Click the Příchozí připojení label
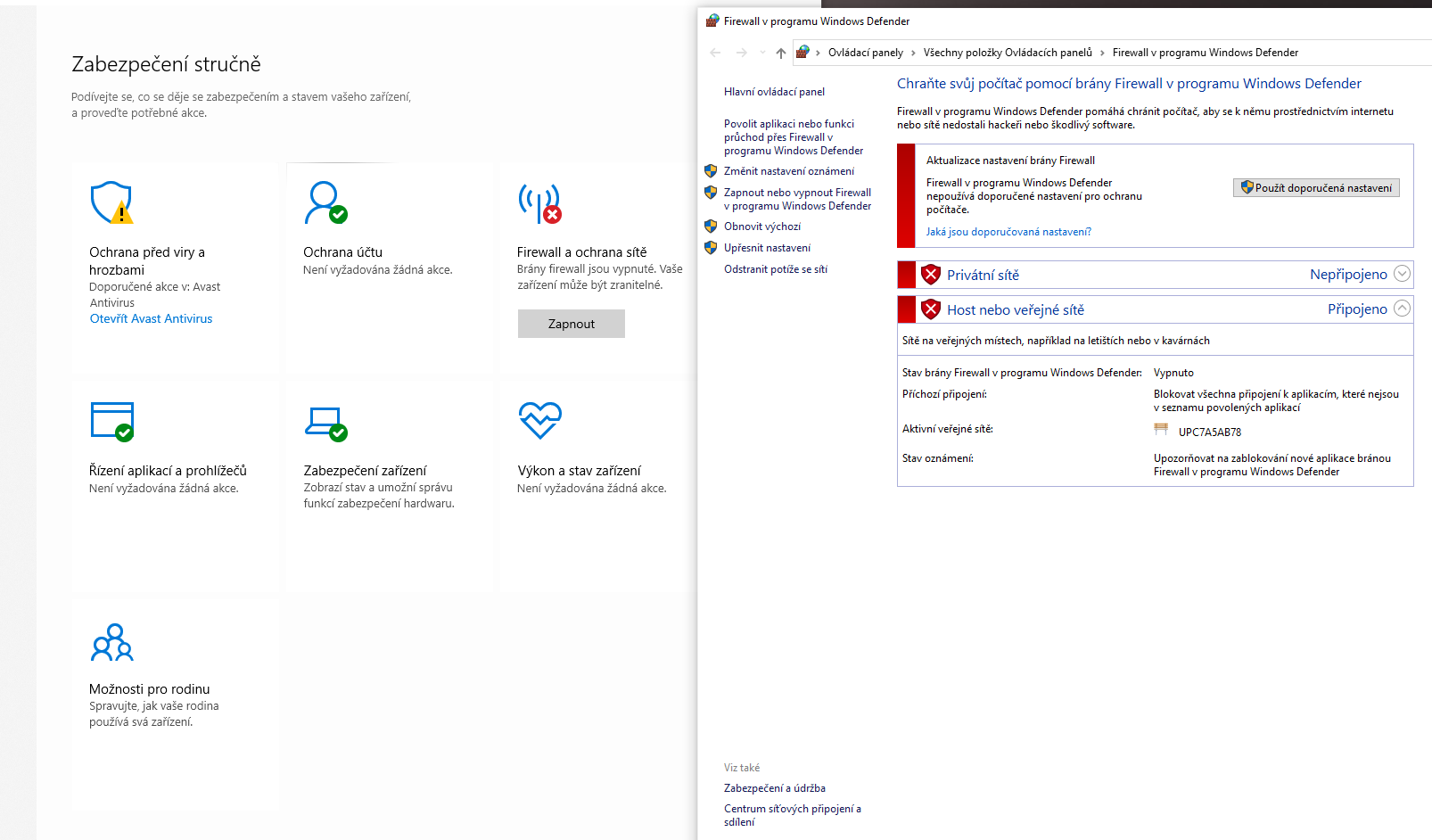 click(x=944, y=394)
